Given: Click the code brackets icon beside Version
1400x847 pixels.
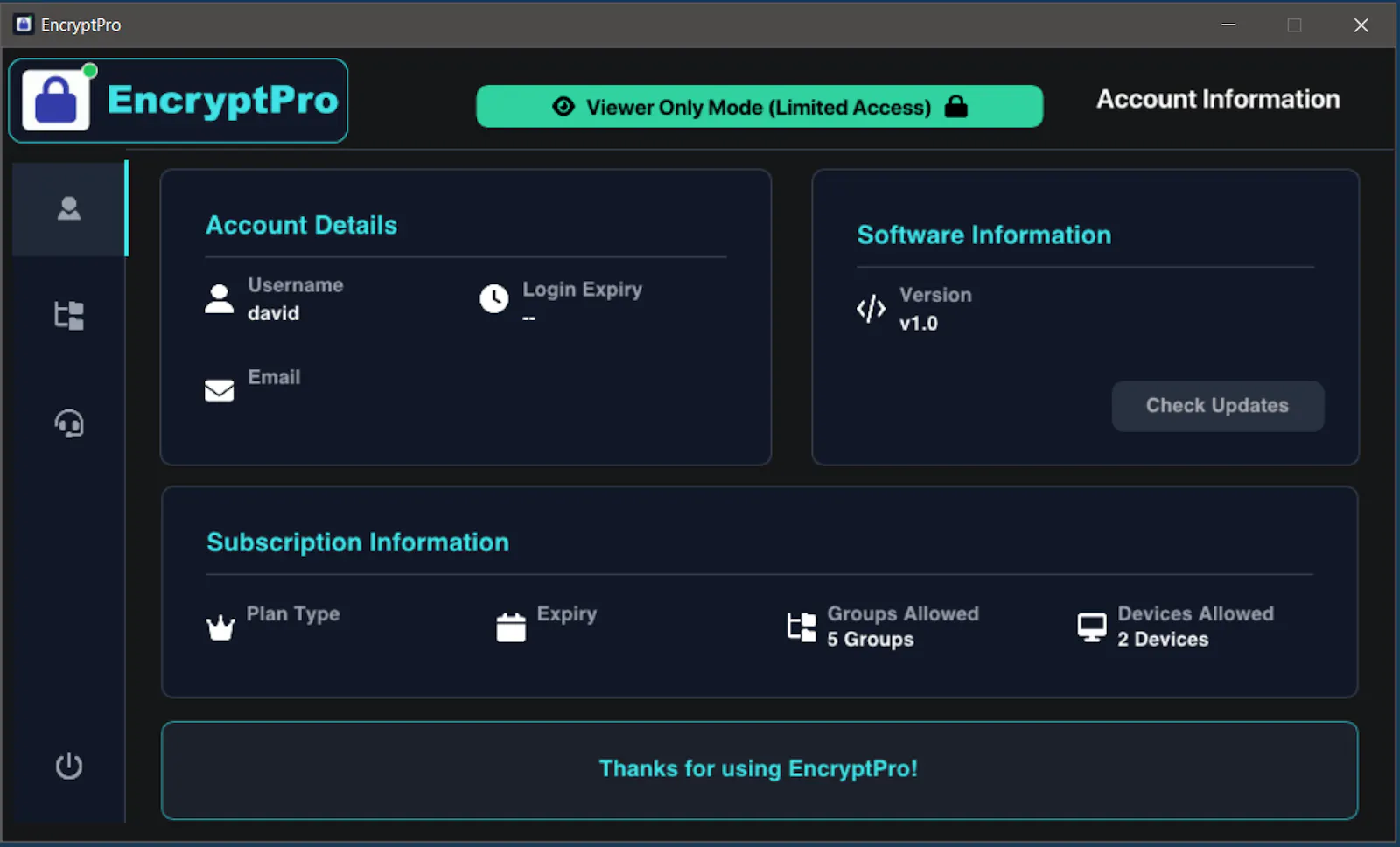Looking at the screenshot, I should point(871,308).
